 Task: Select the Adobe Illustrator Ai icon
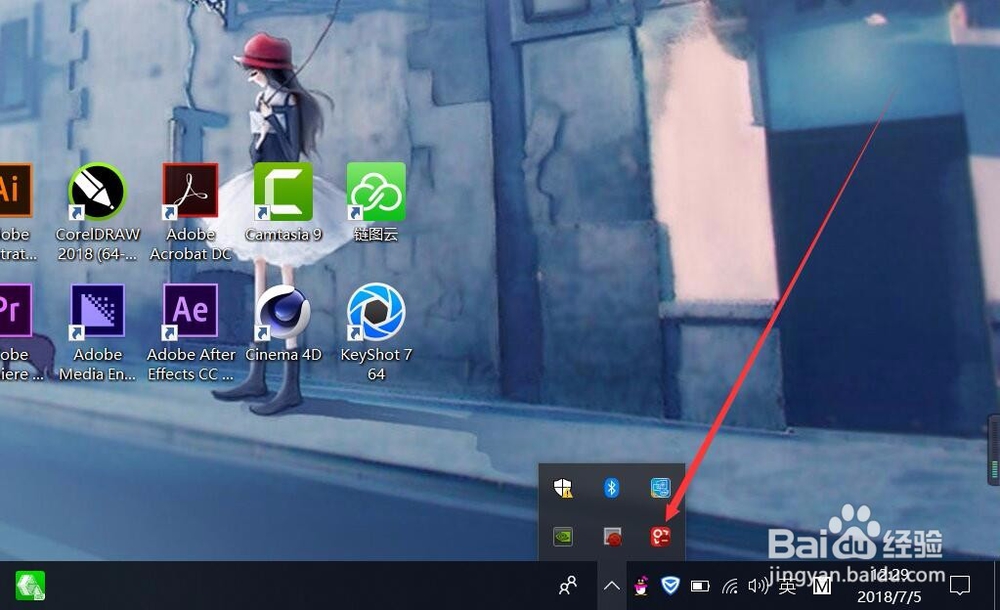pyautogui.click(x=14, y=190)
